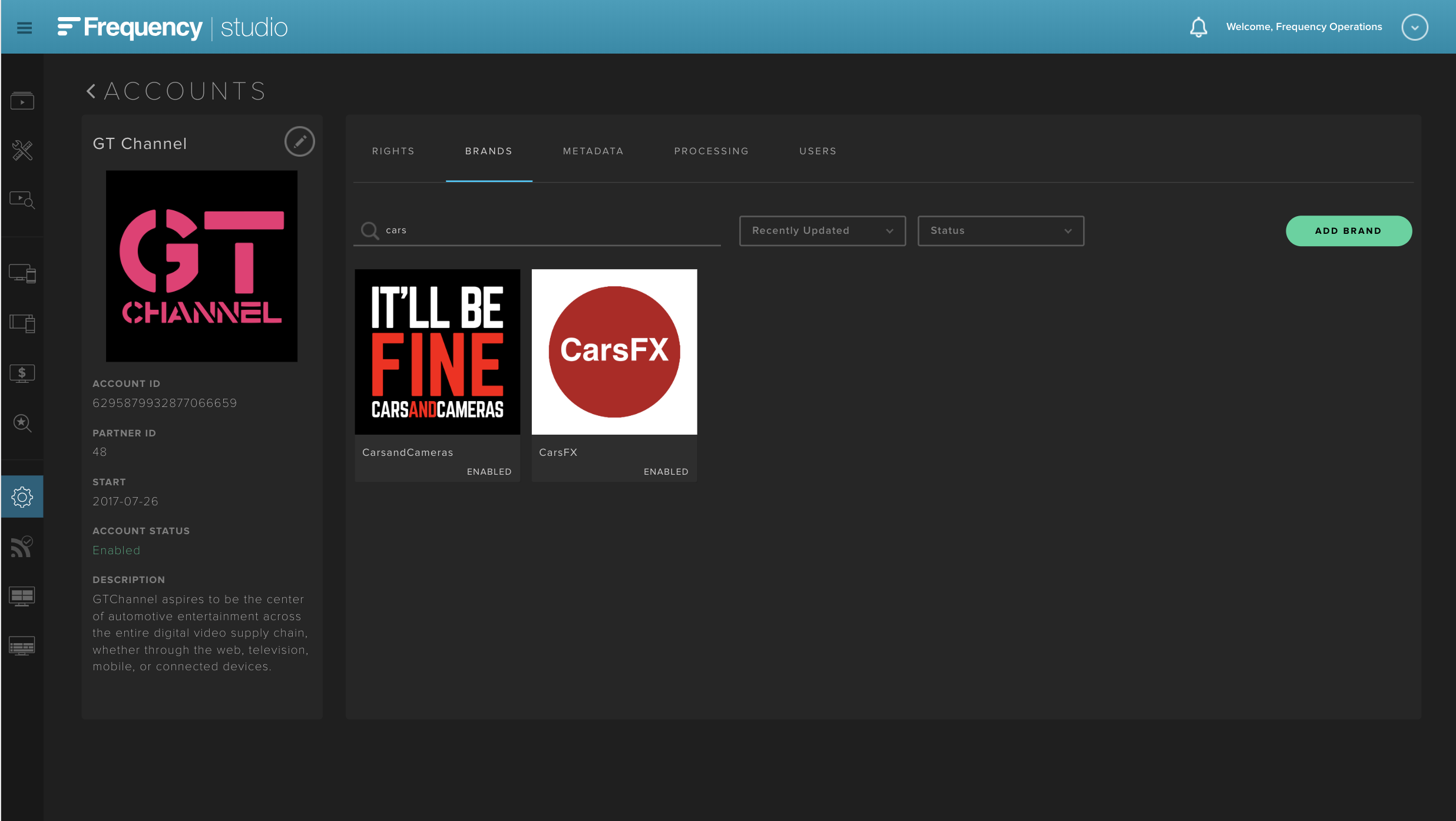
Task: Open the video search sidebar icon
Action: click(x=22, y=200)
